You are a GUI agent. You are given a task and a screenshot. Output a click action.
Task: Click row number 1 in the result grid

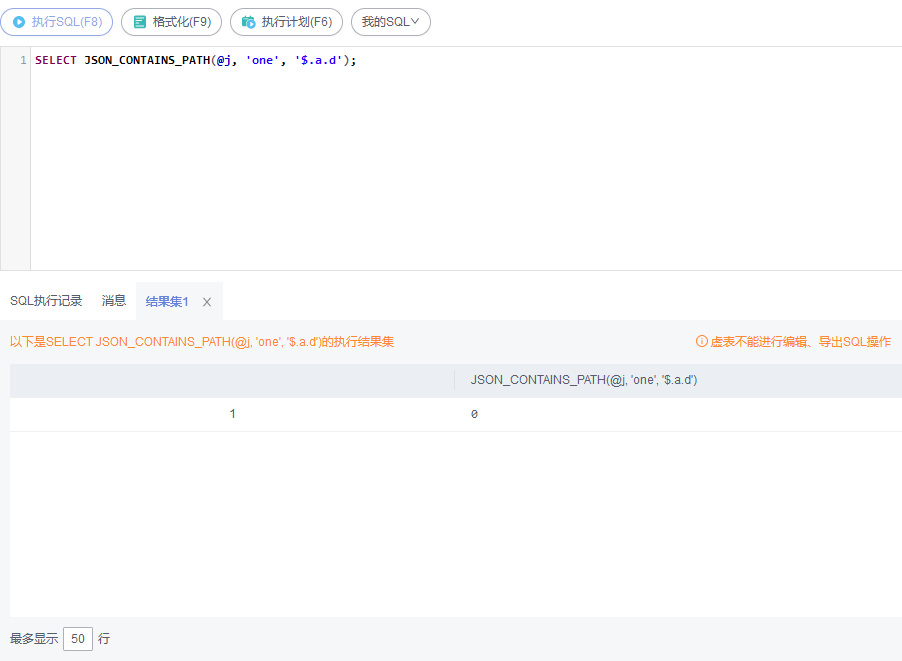coord(233,413)
